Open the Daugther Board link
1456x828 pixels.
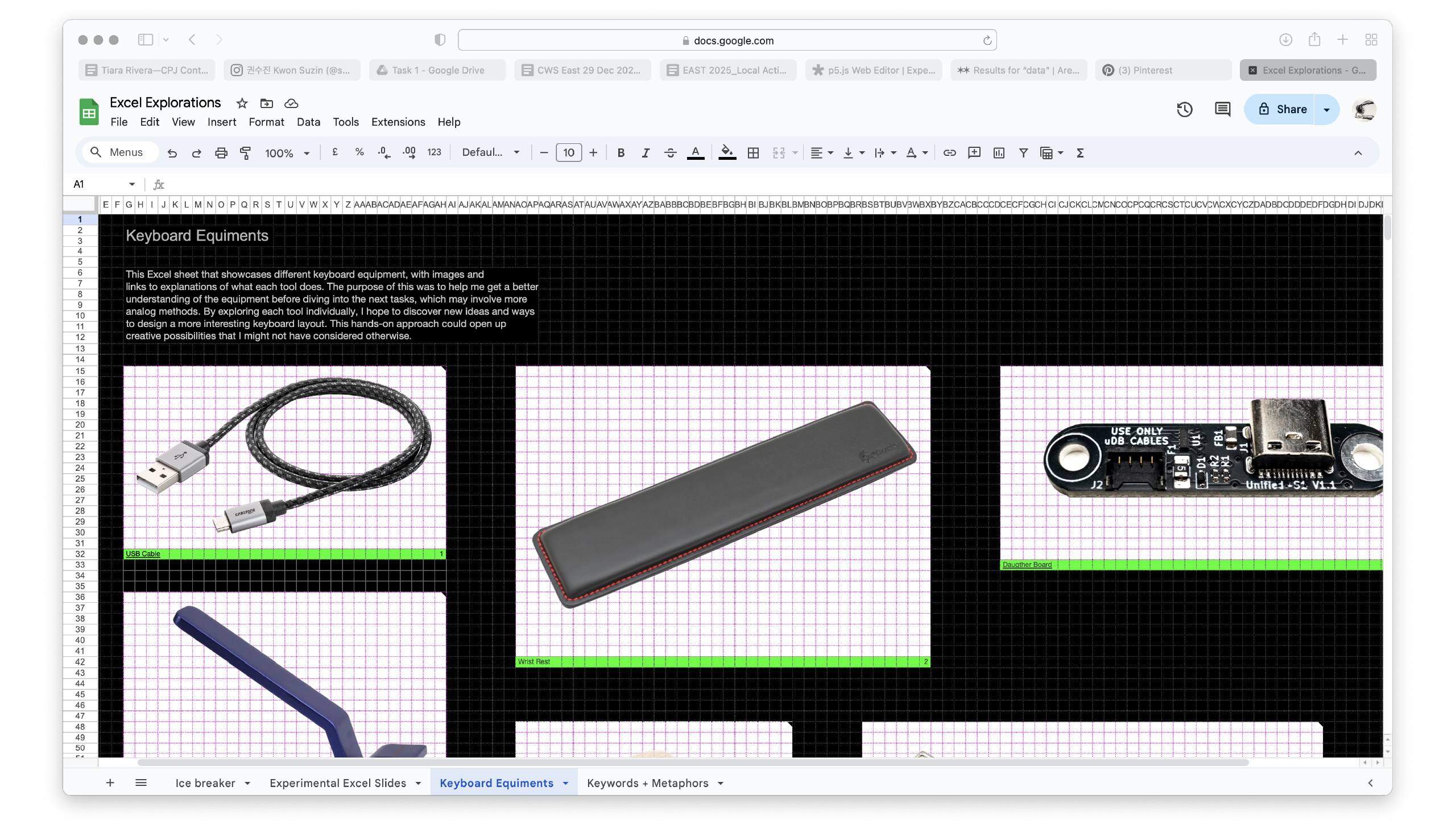(x=1027, y=564)
